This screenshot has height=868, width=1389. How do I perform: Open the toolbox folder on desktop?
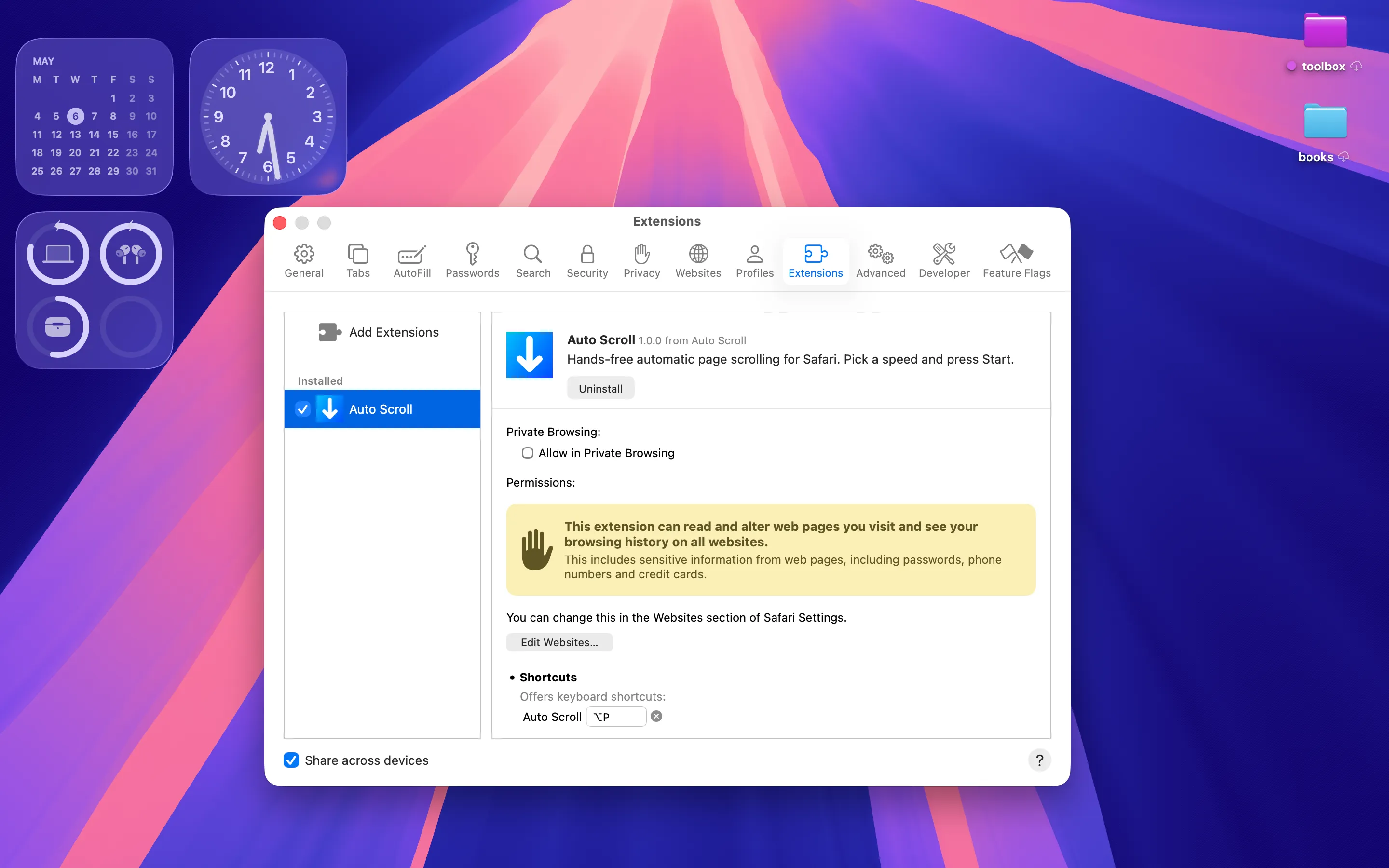click(1325, 31)
